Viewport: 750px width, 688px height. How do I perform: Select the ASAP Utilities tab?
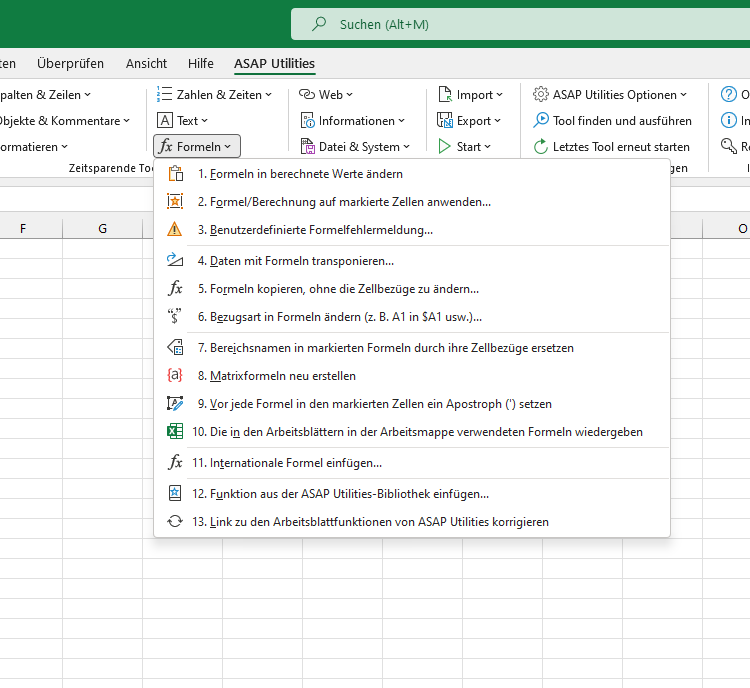tap(275, 63)
